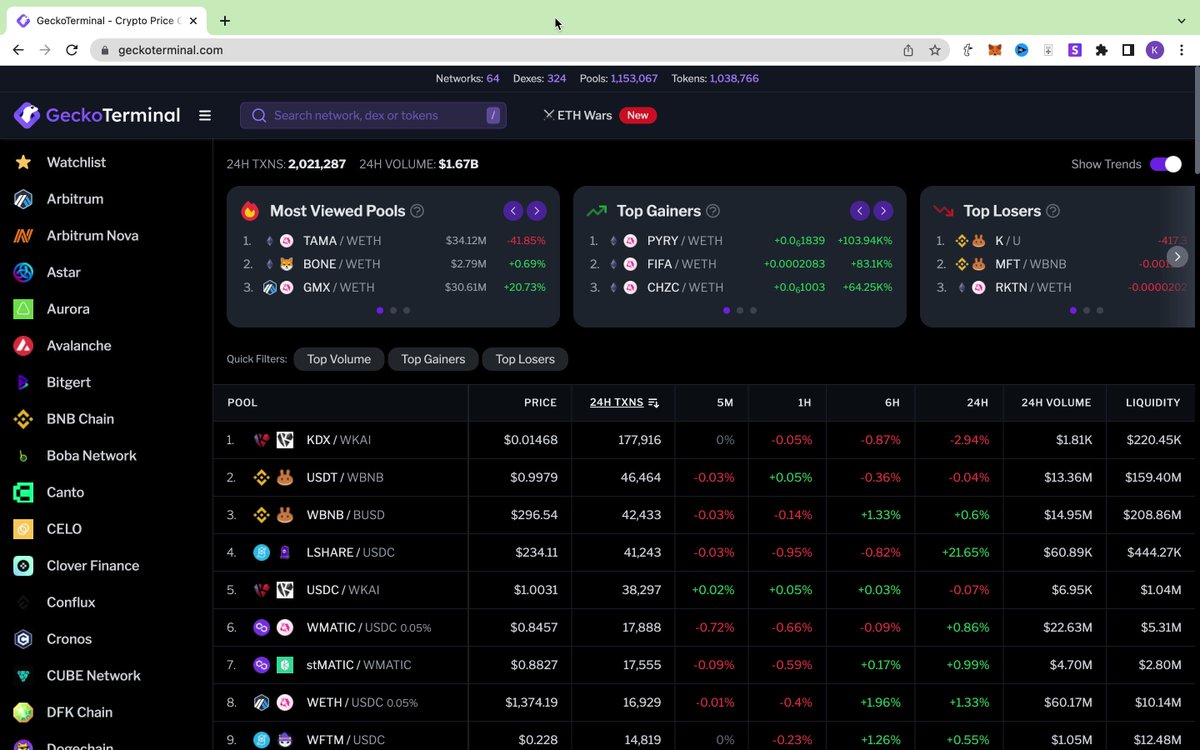Open the Chrome extensions puzzle icon

1101,50
